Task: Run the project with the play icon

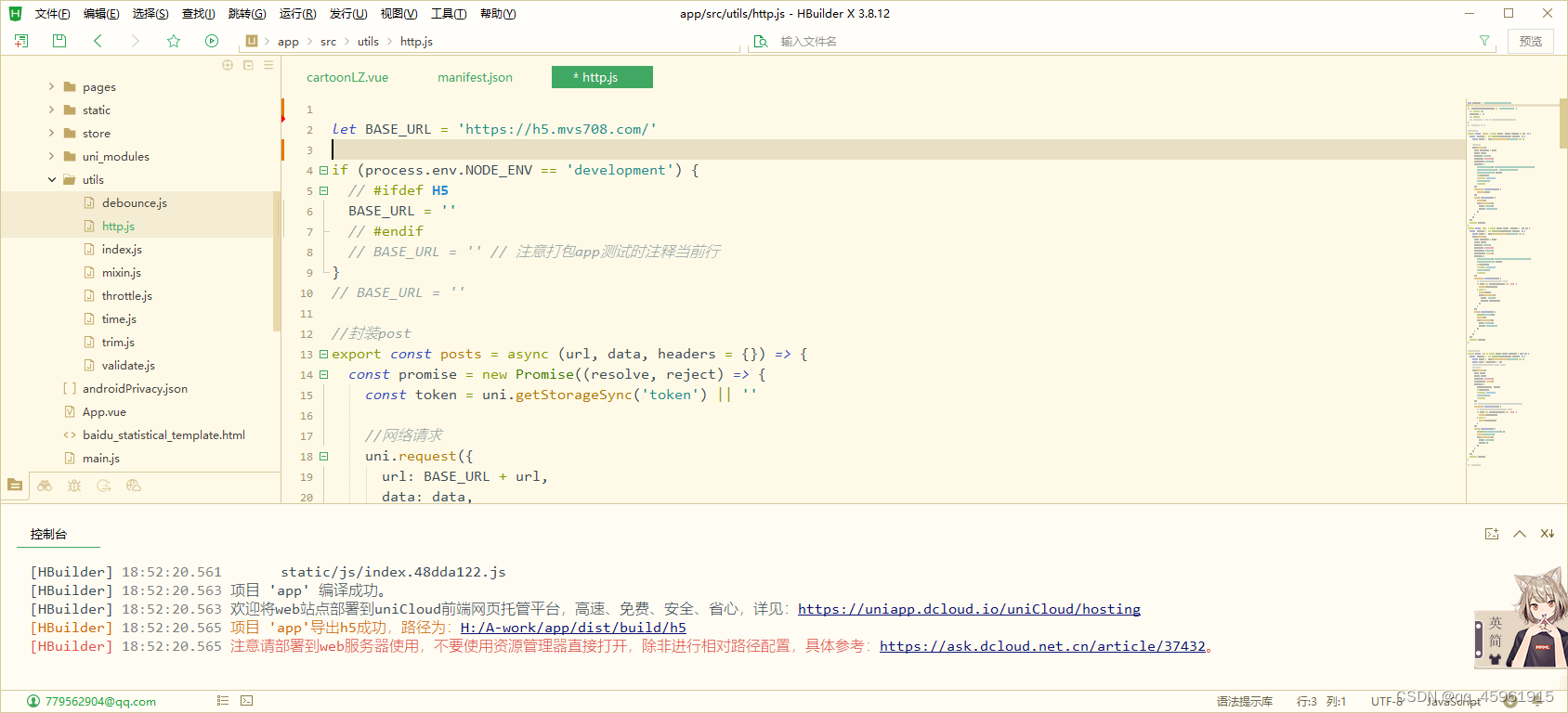Action: (x=212, y=41)
